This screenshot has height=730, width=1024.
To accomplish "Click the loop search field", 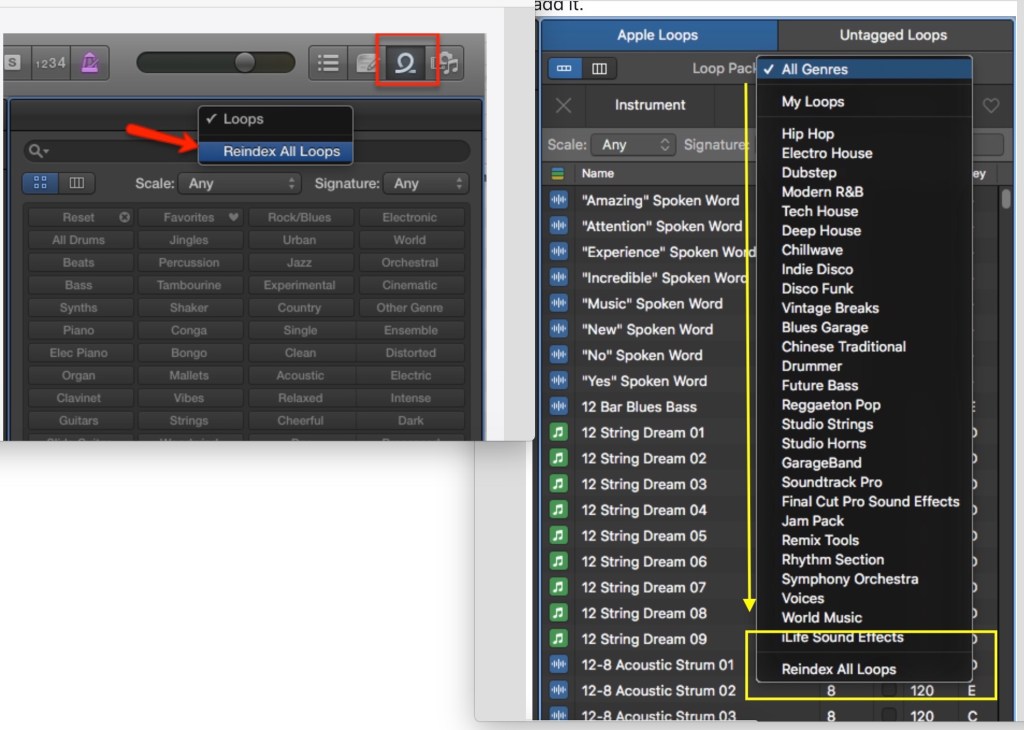I will 247,151.
